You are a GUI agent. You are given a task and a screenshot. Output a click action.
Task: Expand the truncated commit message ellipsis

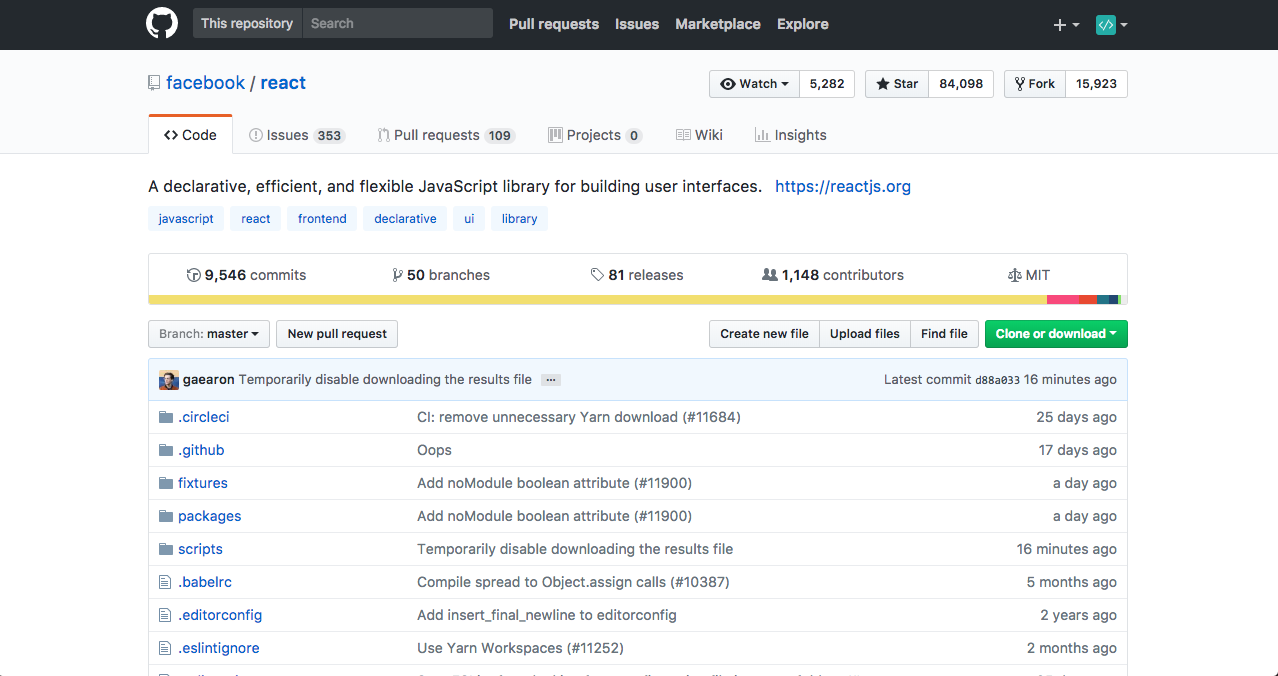[550, 379]
